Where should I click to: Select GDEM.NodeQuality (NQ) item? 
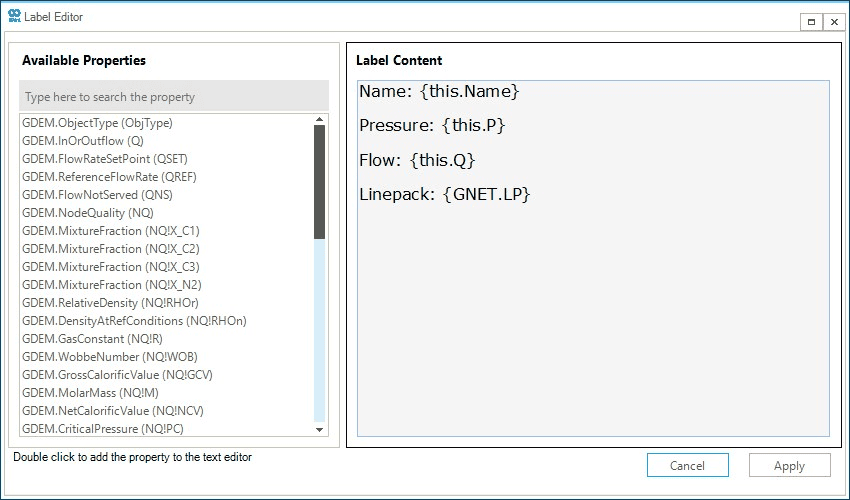(88, 213)
